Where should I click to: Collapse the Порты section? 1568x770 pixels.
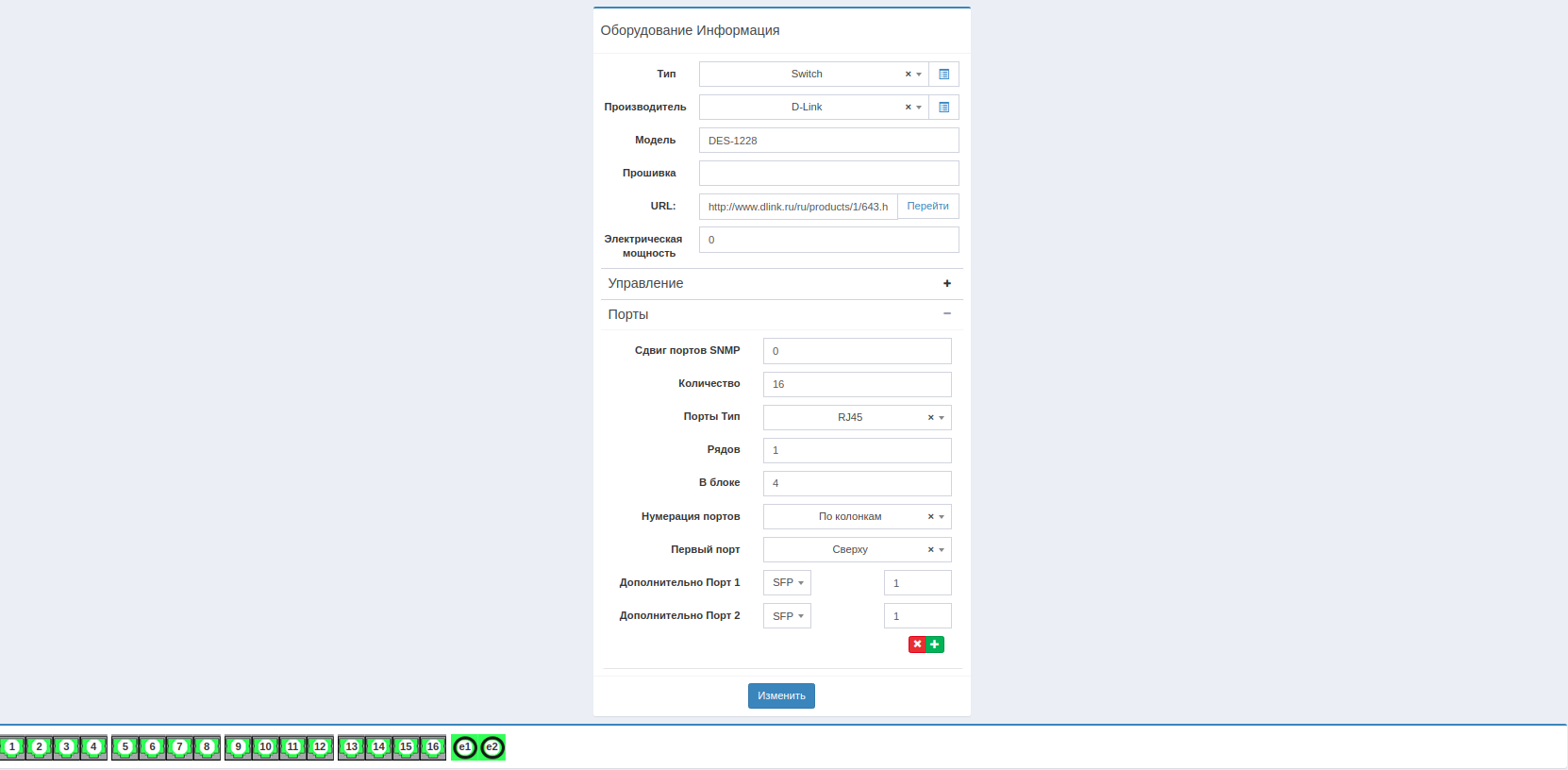point(946,314)
